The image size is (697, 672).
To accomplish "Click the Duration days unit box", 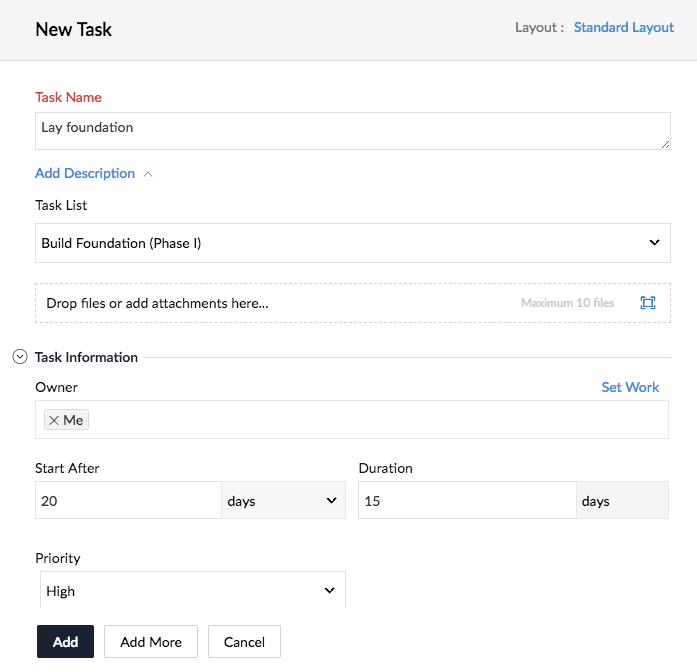I will pyautogui.click(x=622, y=501).
